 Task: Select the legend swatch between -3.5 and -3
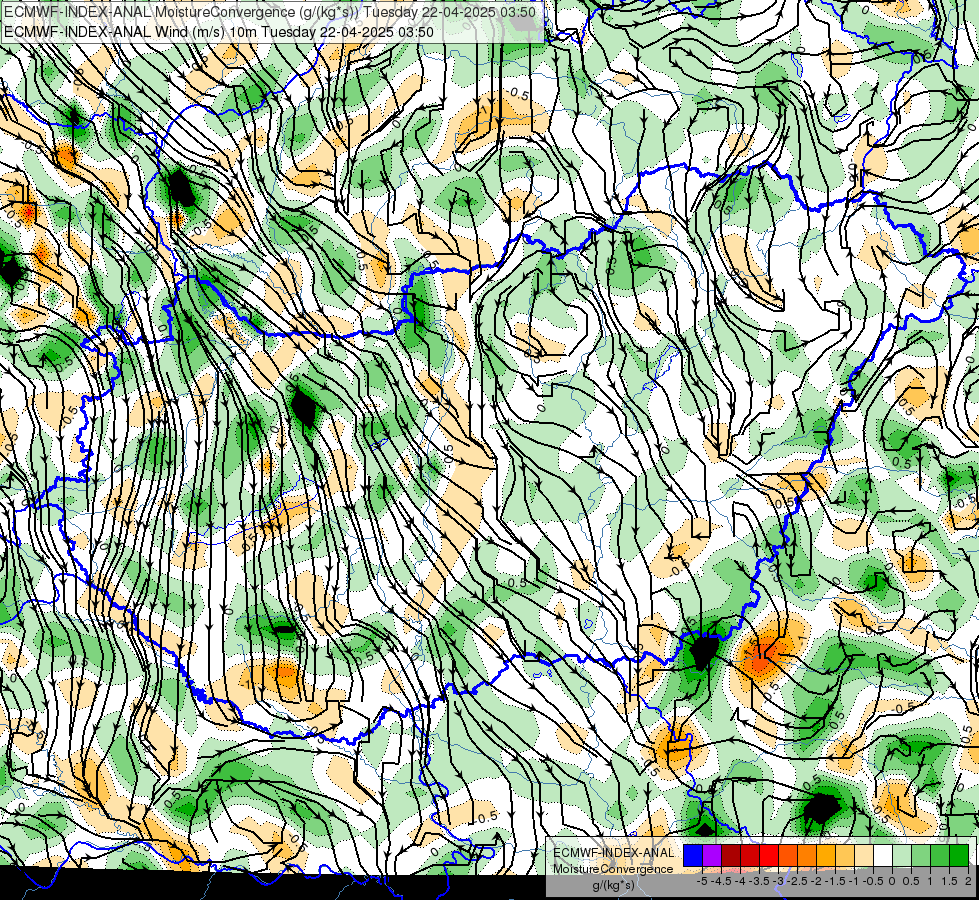click(769, 855)
